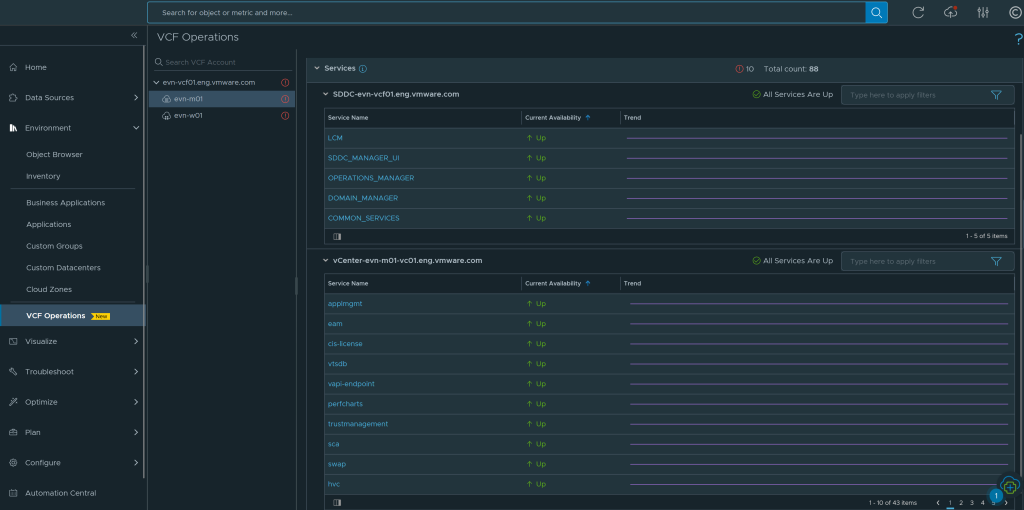Click the Services info icon

coord(363,69)
